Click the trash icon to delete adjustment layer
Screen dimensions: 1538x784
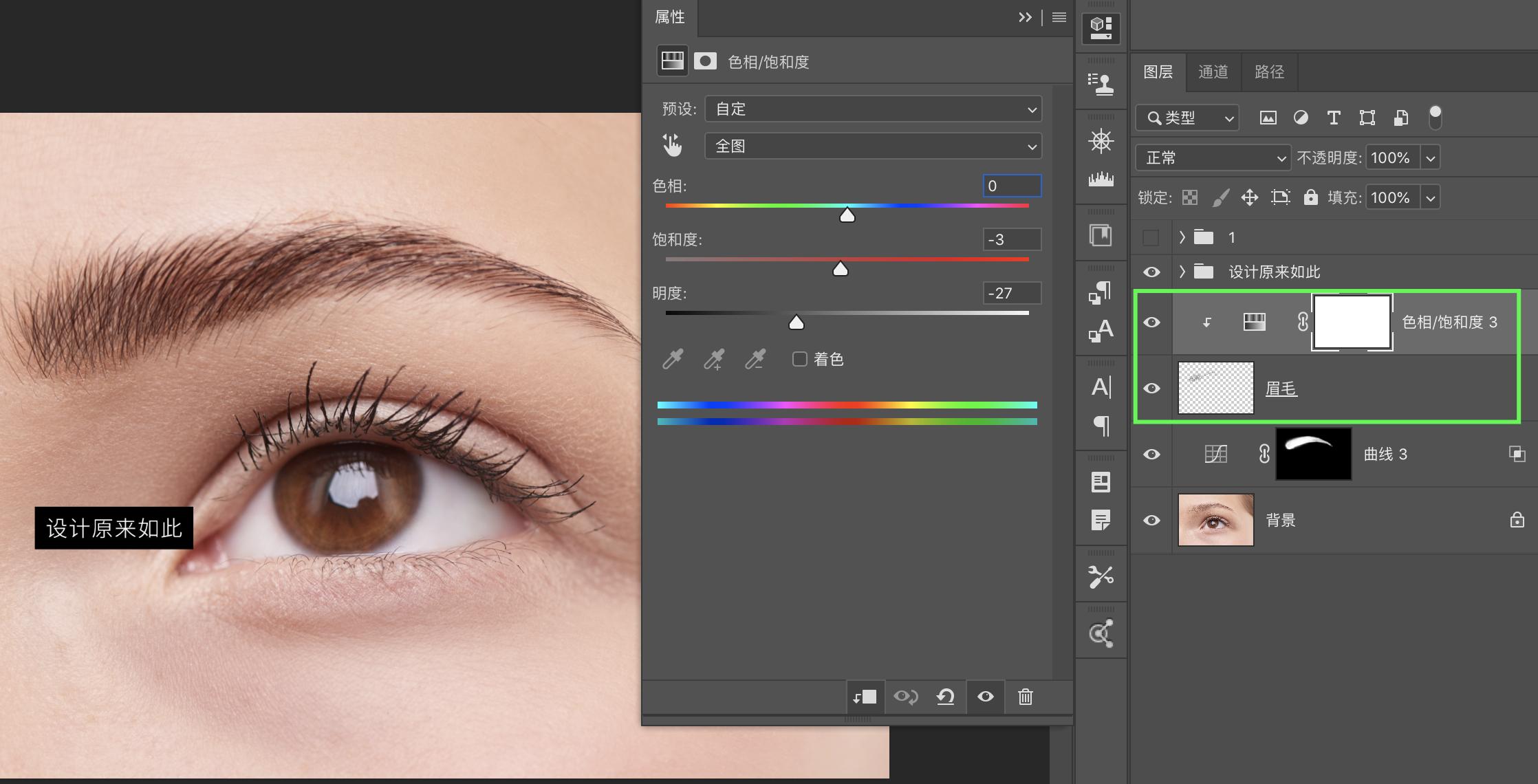(x=1025, y=697)
